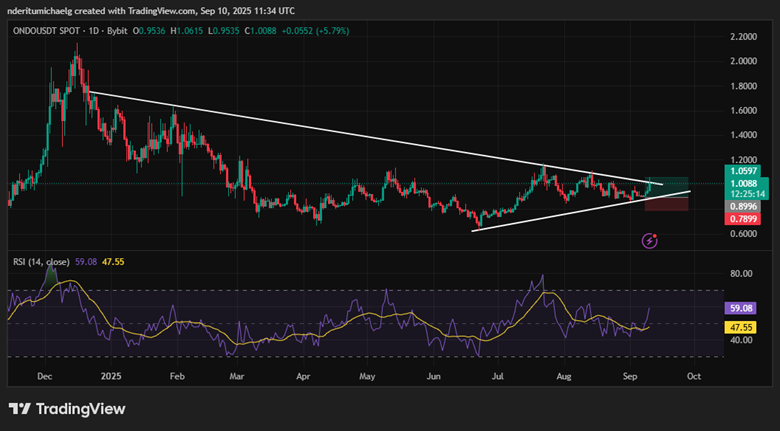Open the TradingView wordmark link

[81, 409]
